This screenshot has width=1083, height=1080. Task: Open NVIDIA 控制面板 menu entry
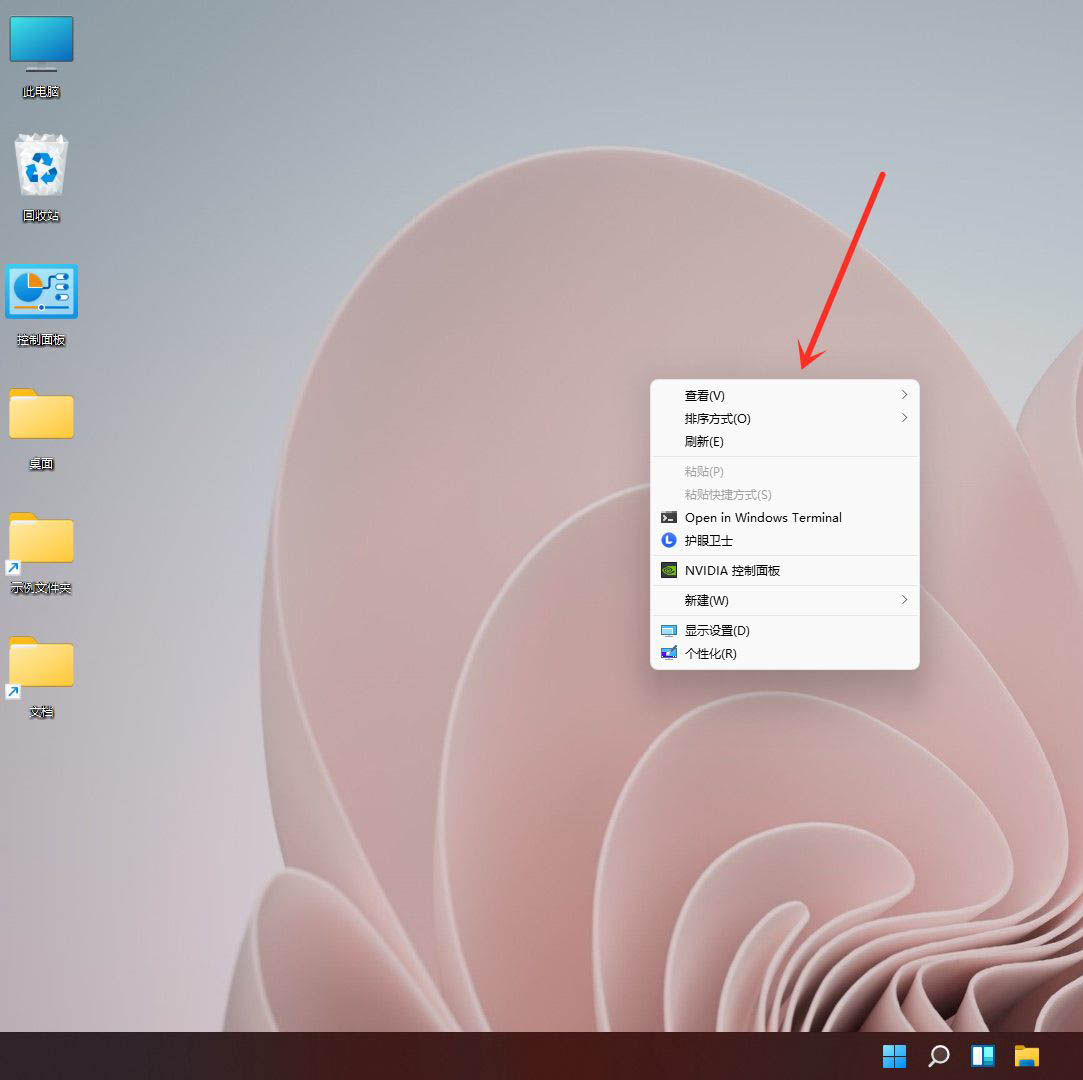[x=731, y=571]
